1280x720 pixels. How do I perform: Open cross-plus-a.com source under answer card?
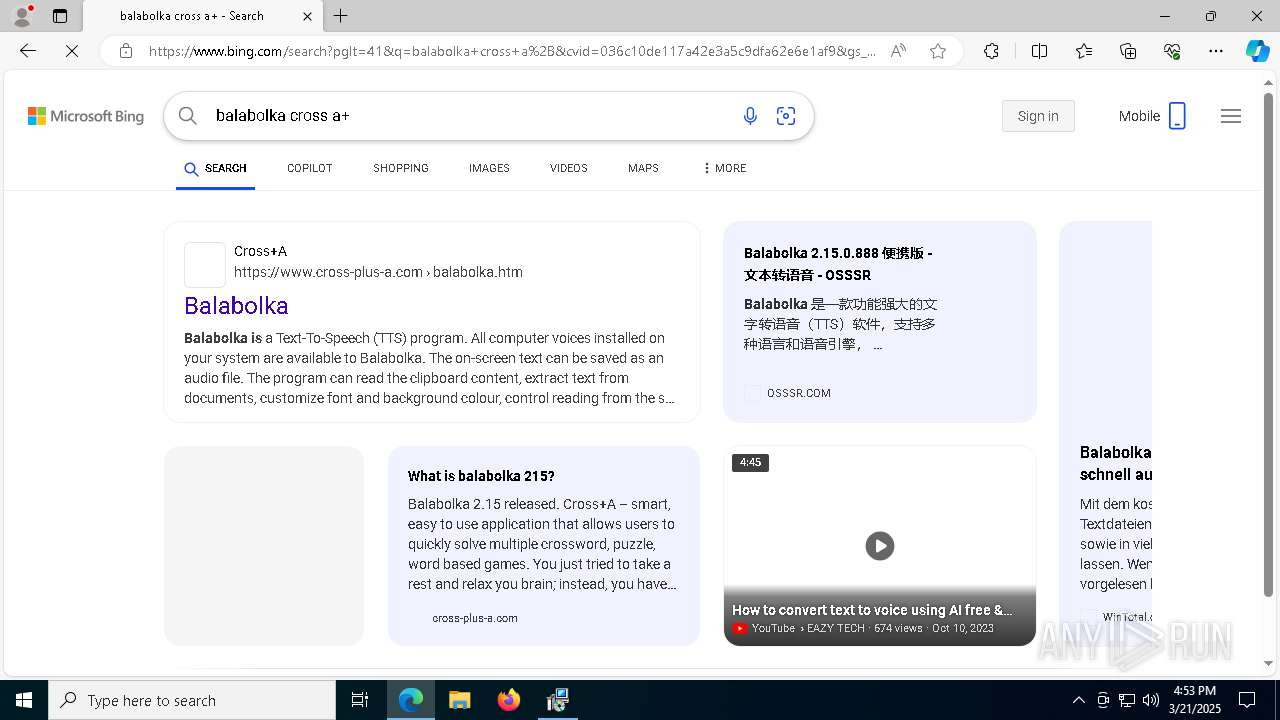(475, 618)
